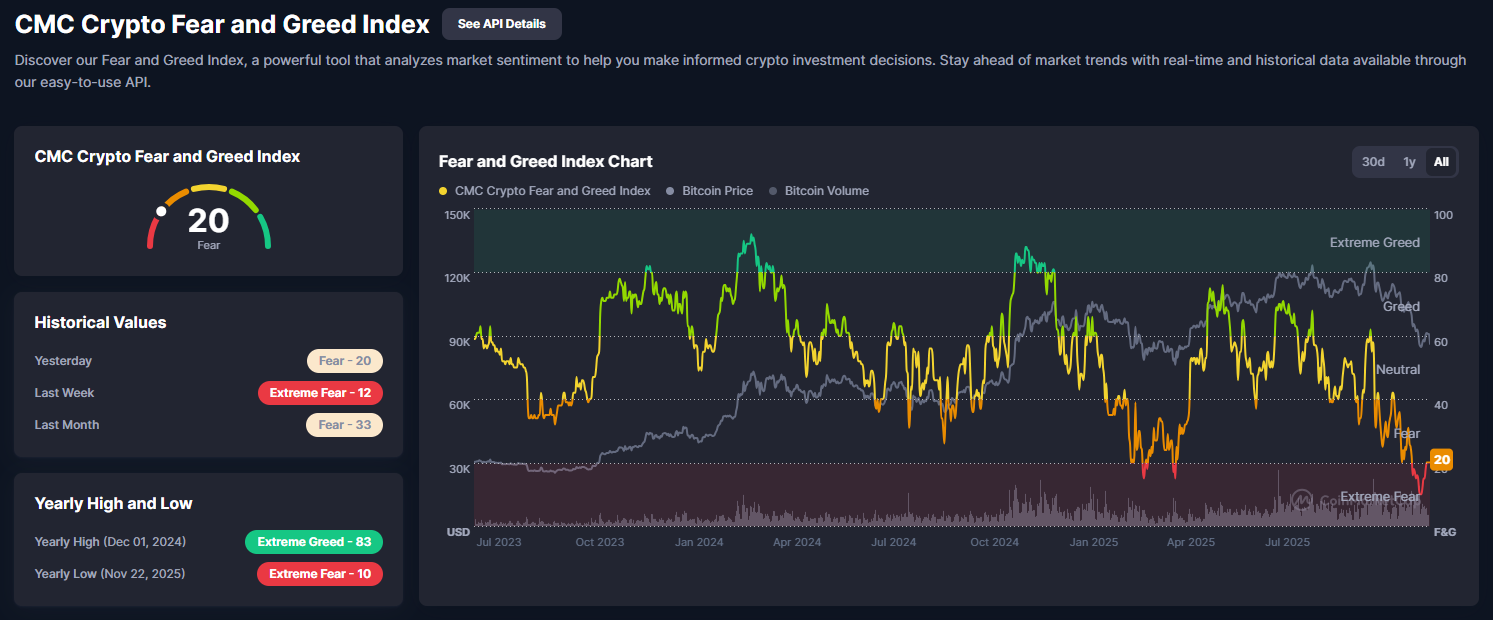This screenshot has height=620, width=1493.
Task: Select the 1y chart range
Action: [1409, 162]
